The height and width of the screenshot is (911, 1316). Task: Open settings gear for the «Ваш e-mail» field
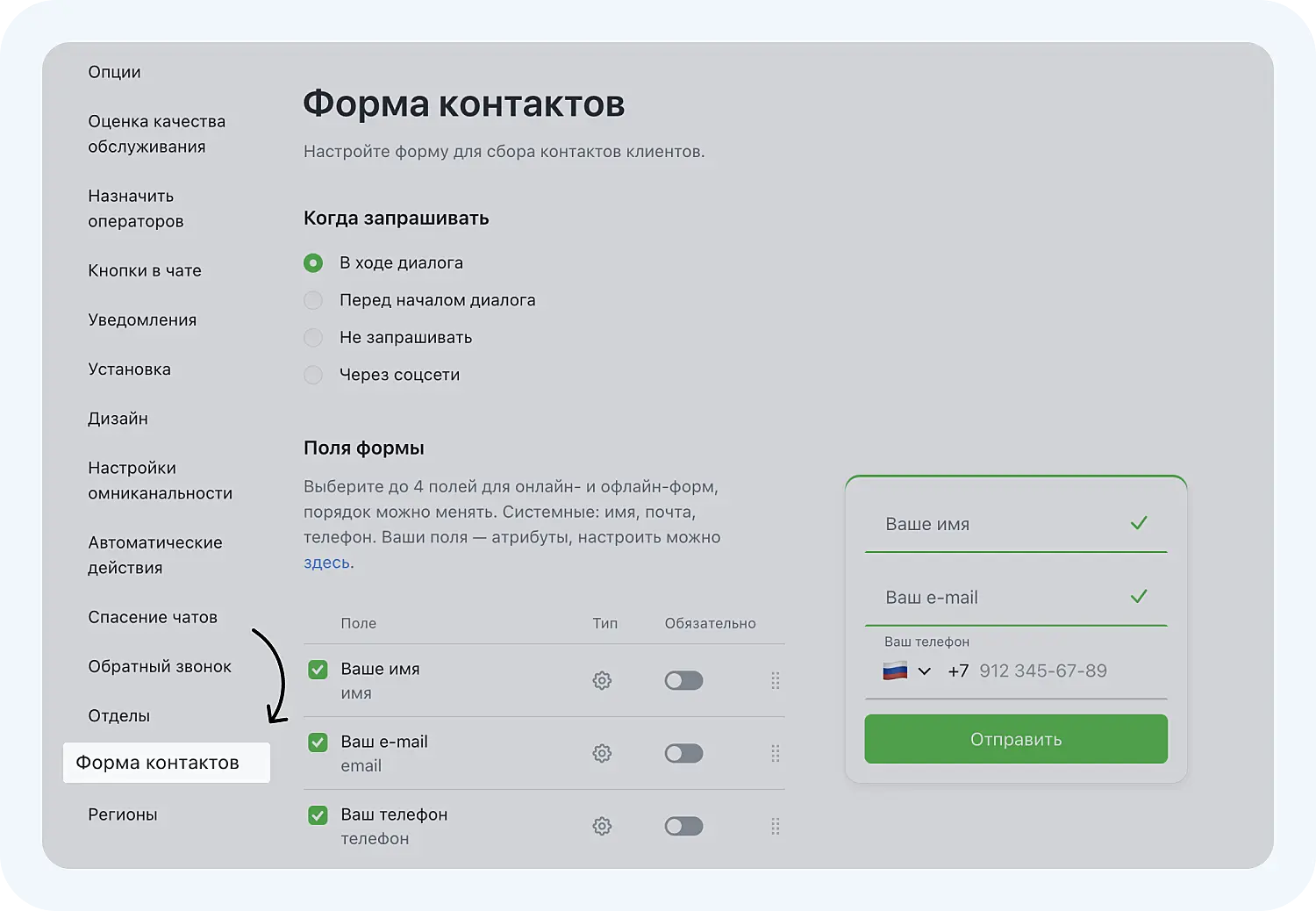pos(602,753)
